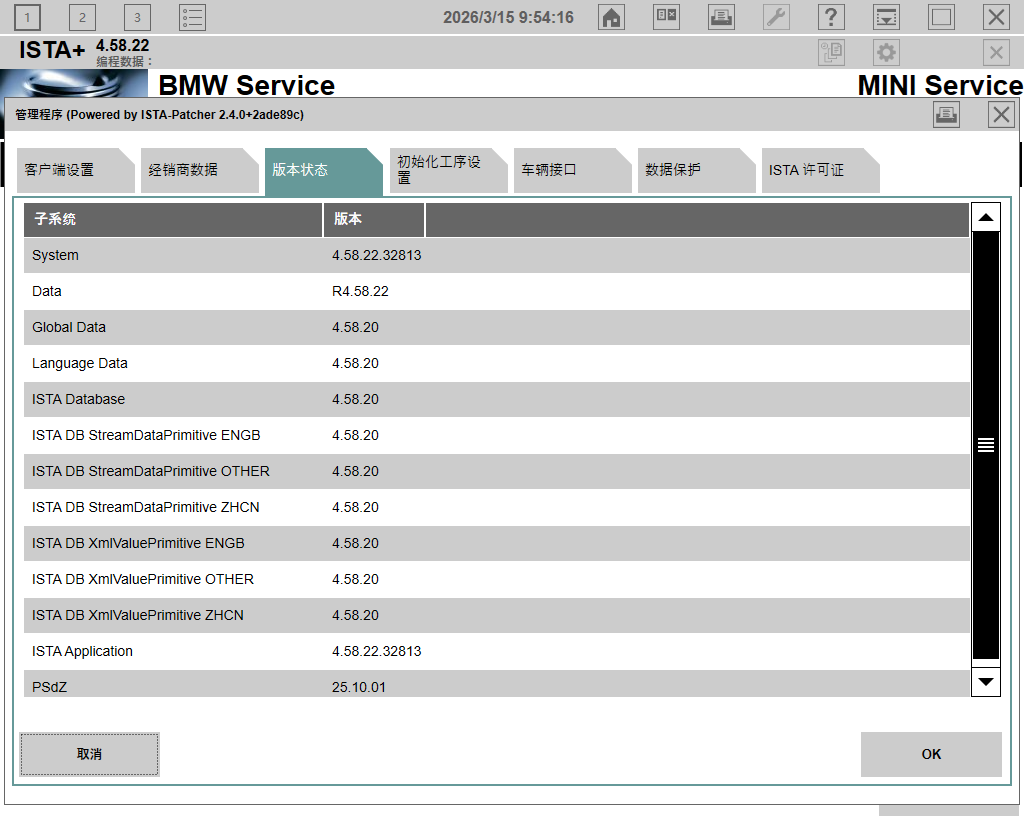1024x823 pixels.
Task: Click the gear icon below top toolbar
Action: pyautogui.click(x=886, y=53)
